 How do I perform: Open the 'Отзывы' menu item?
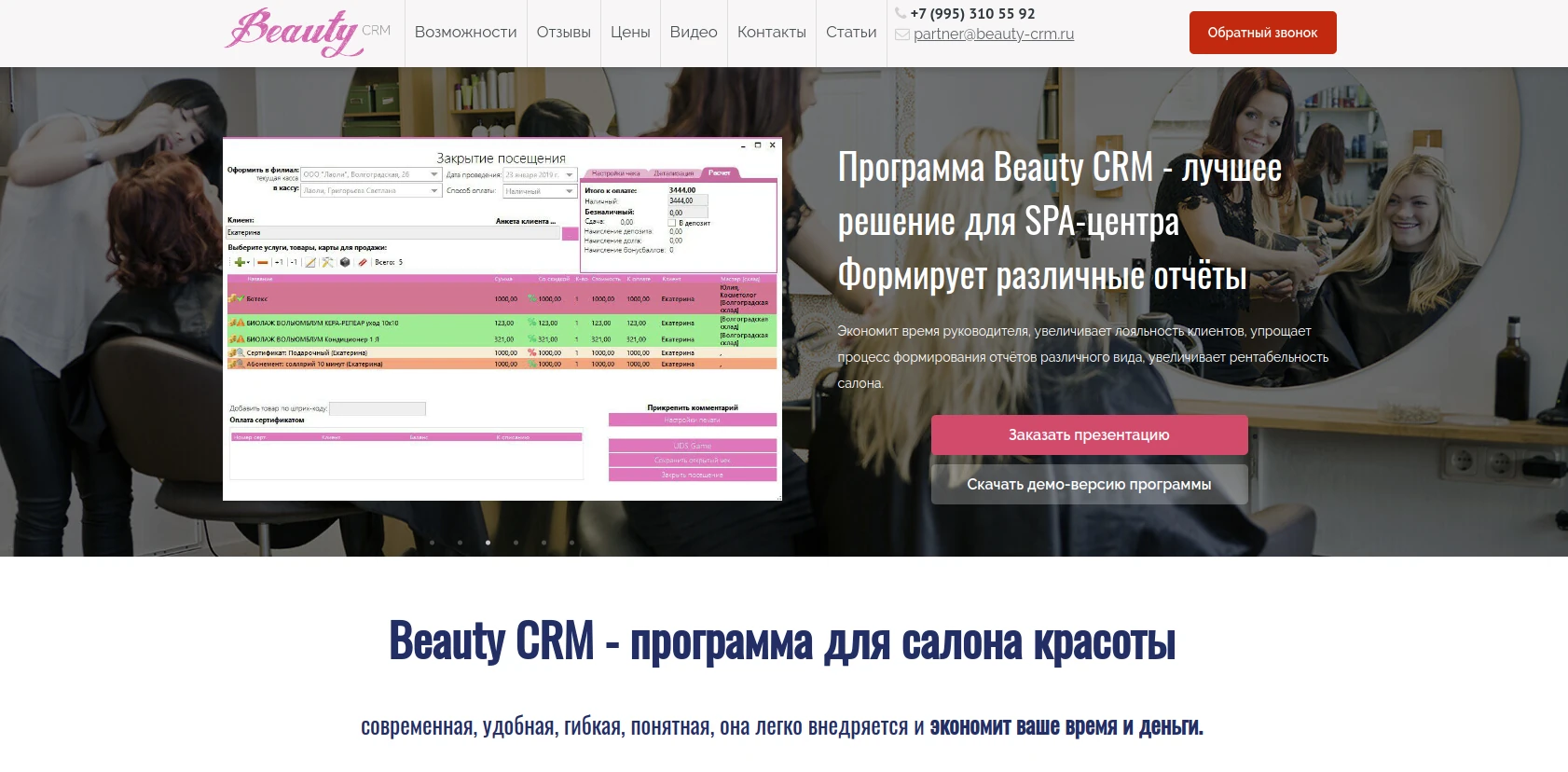point(564,32)
